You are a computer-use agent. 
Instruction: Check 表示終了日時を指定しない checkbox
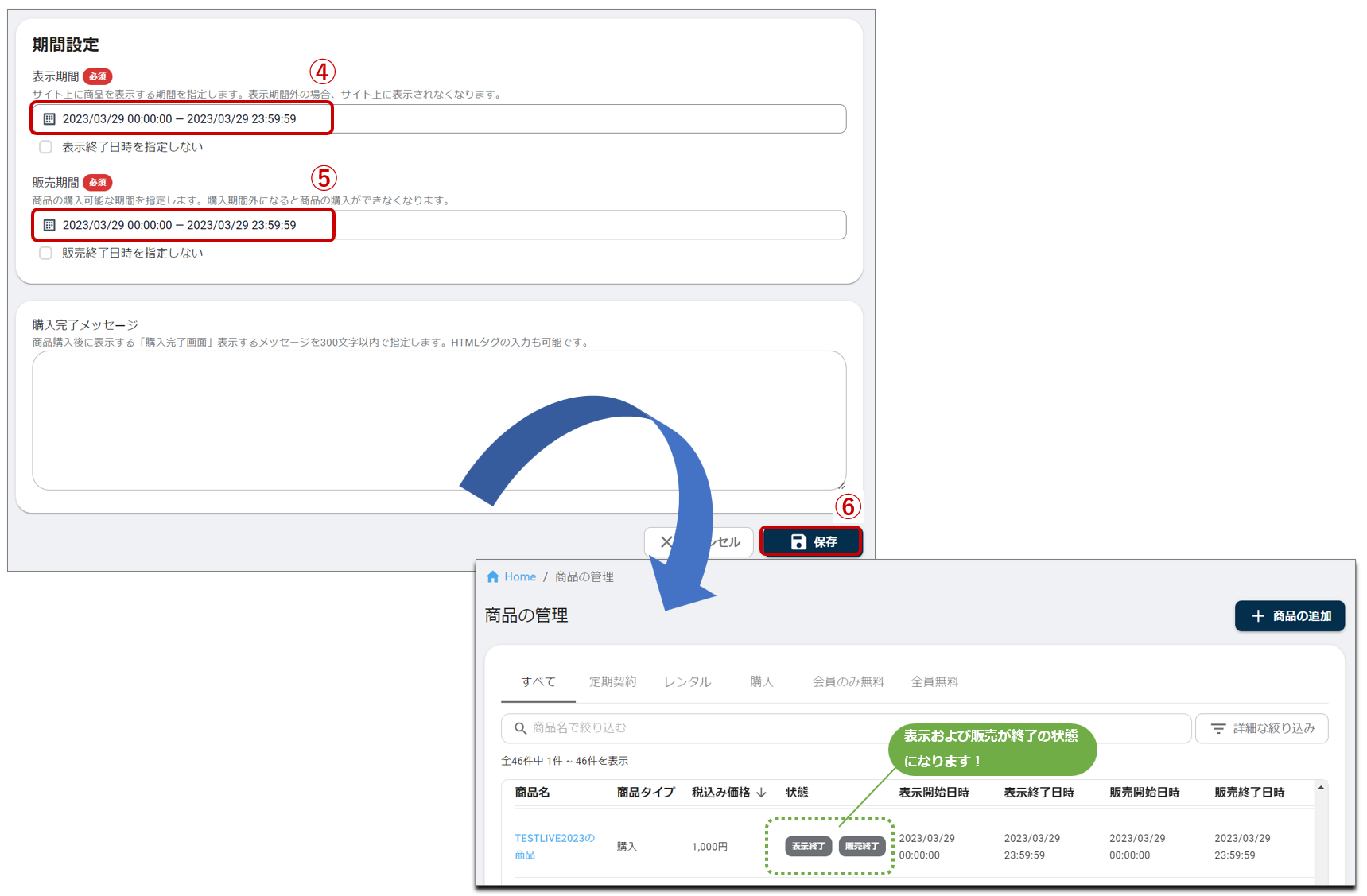pos(45,147)
